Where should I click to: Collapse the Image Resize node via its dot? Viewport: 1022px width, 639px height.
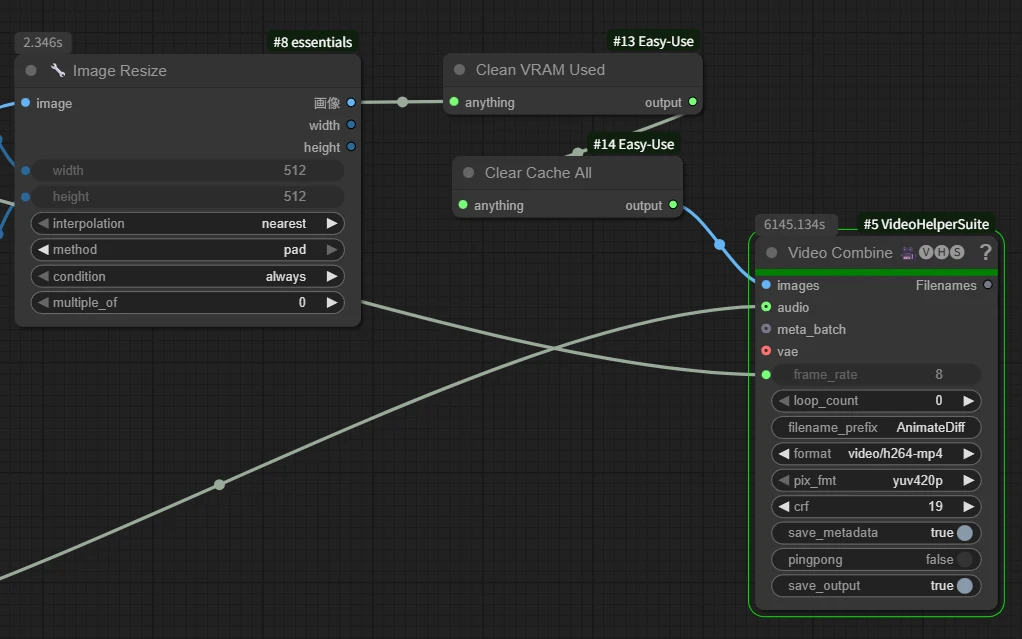pos(31,71)
